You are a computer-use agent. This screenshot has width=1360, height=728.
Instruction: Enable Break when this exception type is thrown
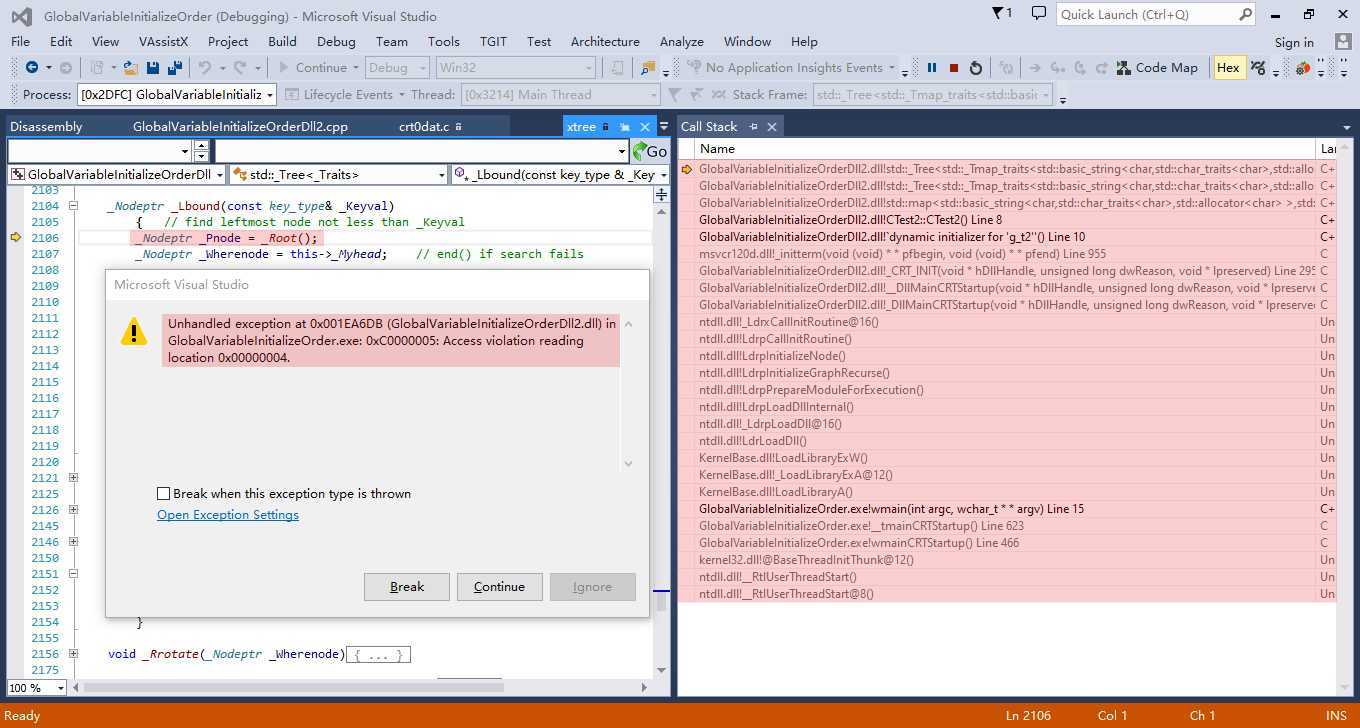point(164,494)
